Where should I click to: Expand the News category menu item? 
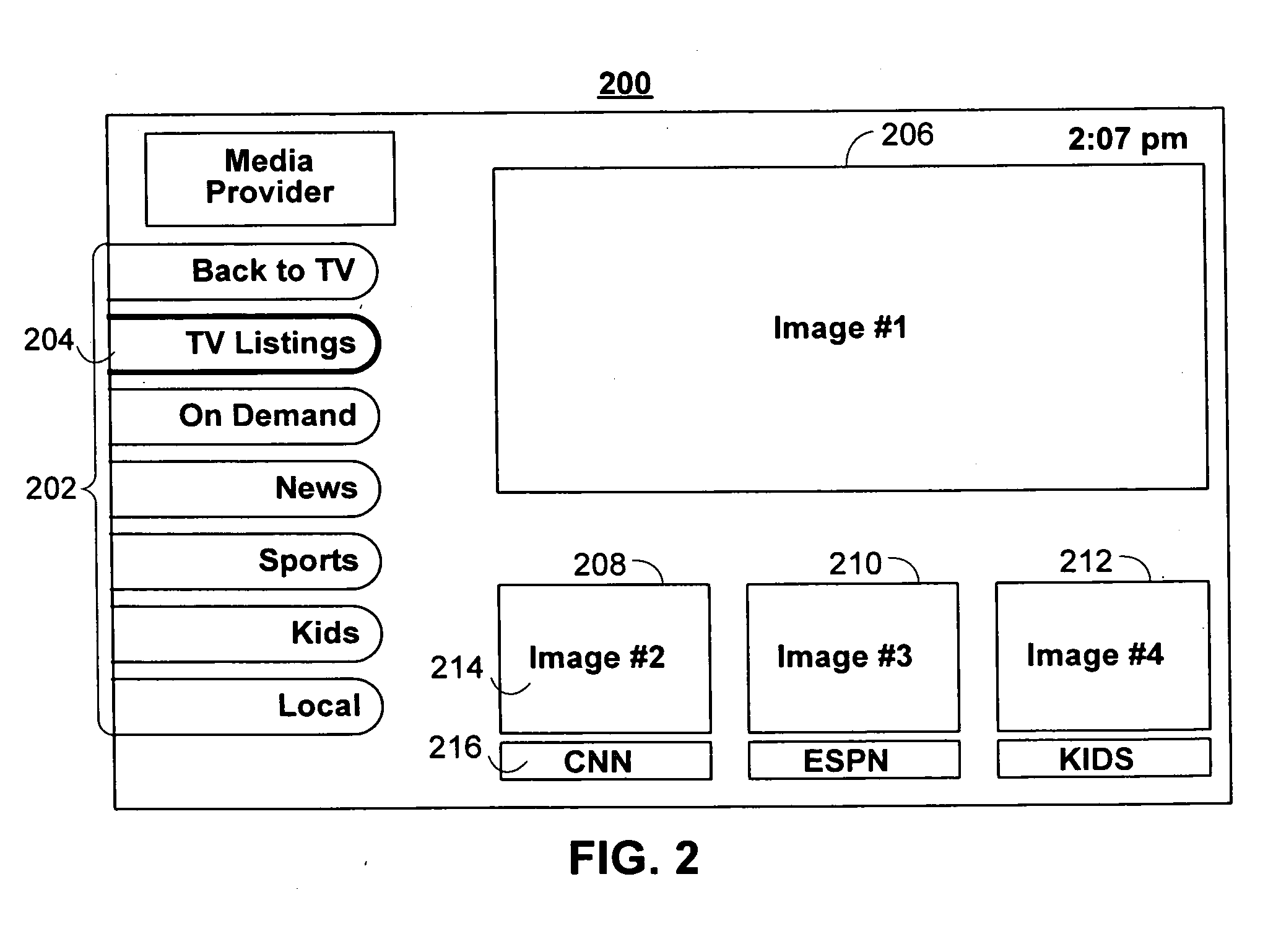tap(245, 490)
